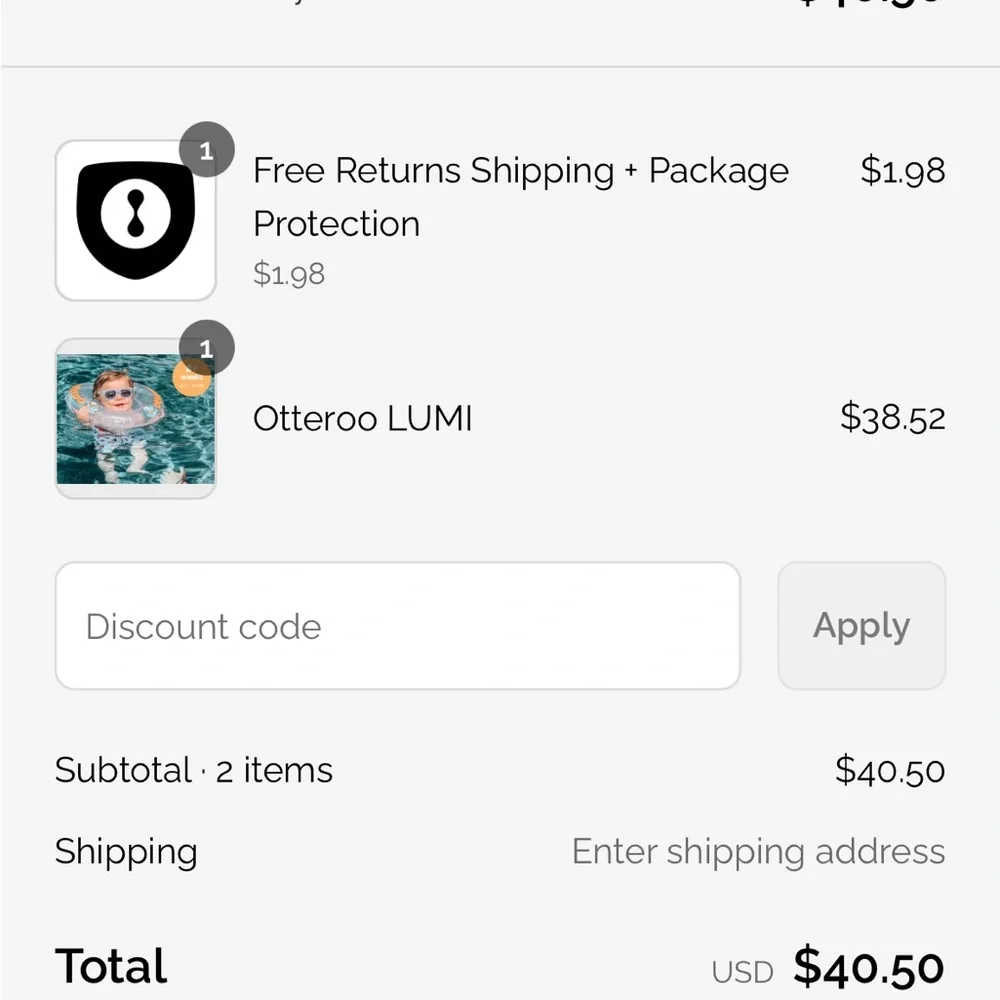Click the Subtotal · 2 items label
1000x1000 pixels.
pos(194,770)
